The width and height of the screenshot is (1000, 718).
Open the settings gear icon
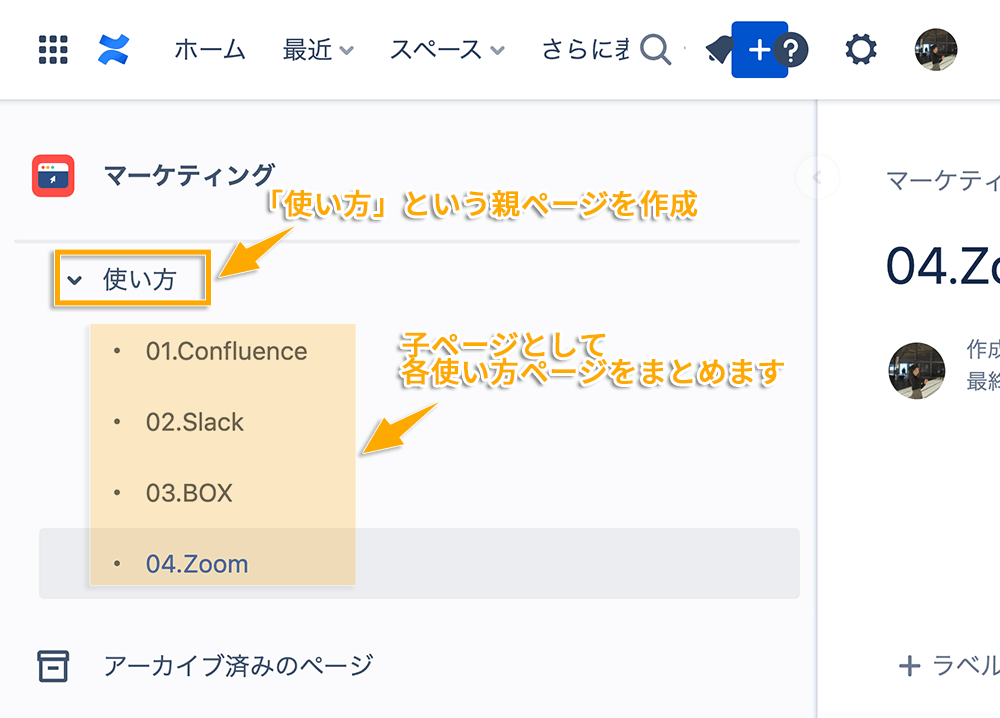pos(861,50)
